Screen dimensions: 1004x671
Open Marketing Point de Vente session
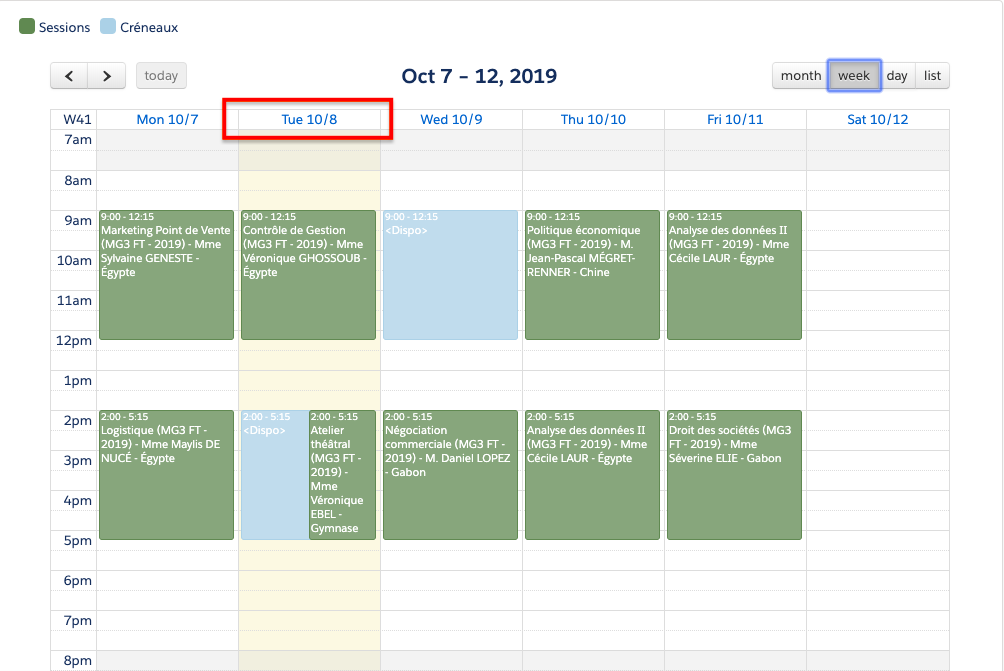pyautogui.click(x=167, y=275)
